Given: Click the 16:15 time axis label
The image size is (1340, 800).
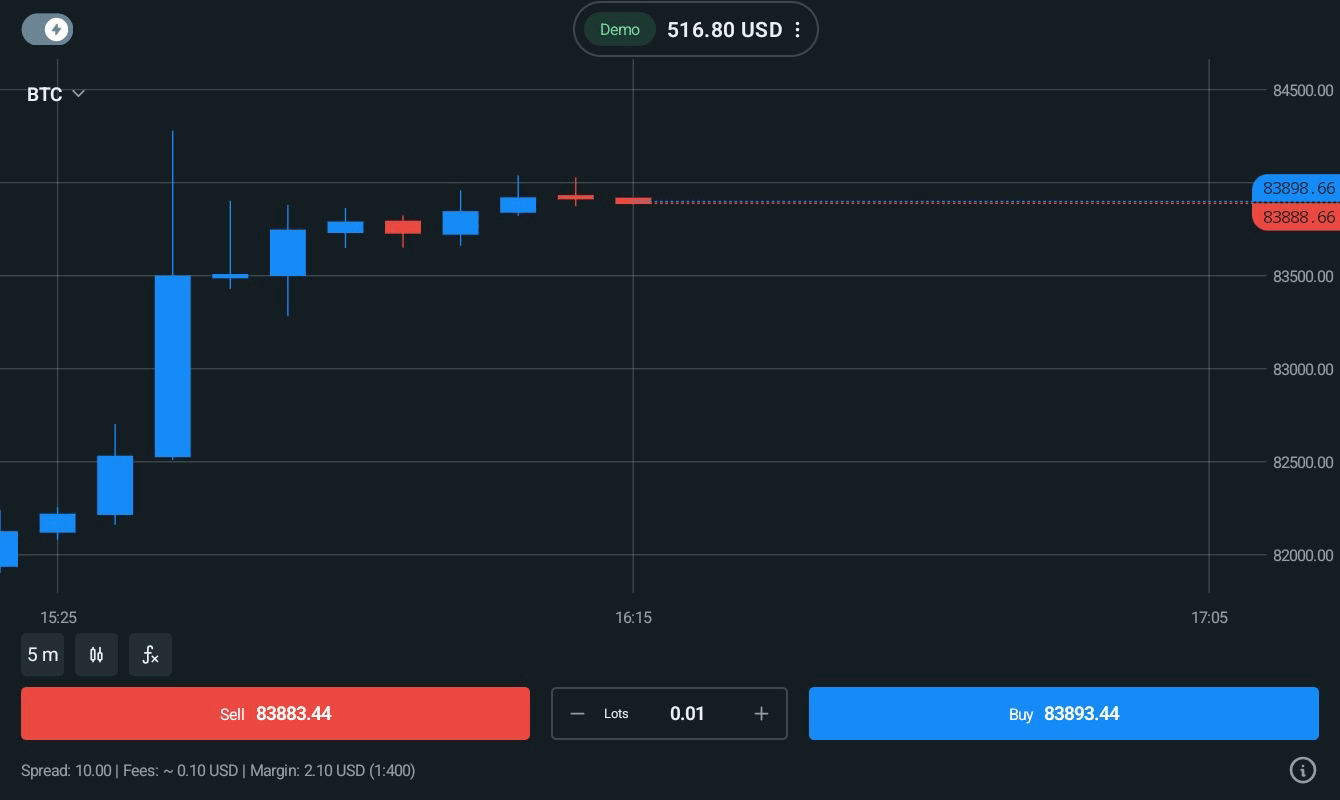Looking at the screenshot, I should click(633, 618).
